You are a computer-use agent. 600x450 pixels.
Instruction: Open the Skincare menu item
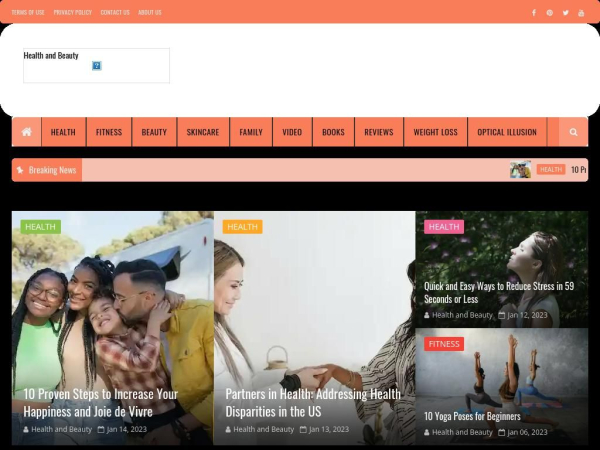click(202, 132)
